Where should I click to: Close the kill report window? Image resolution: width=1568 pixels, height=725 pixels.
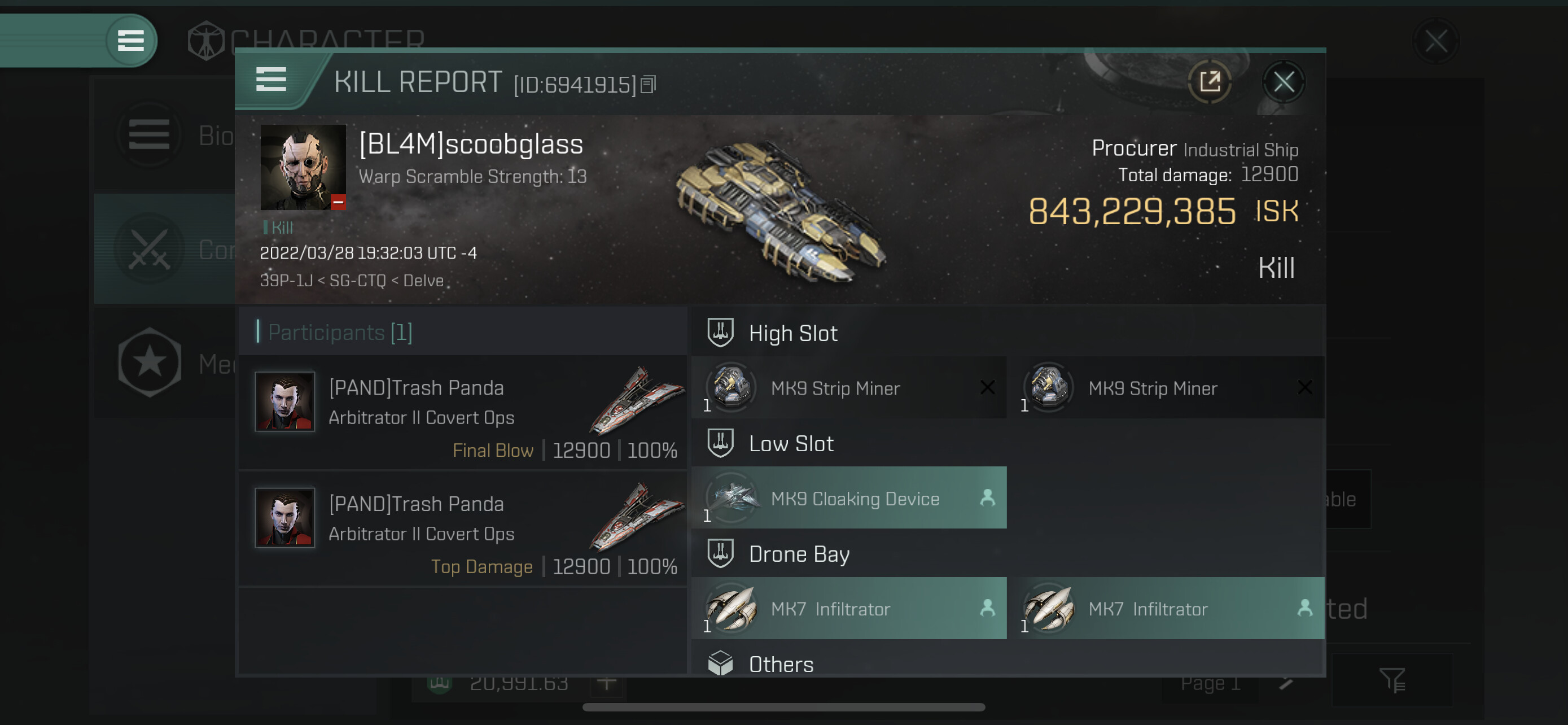(1283, 81)
